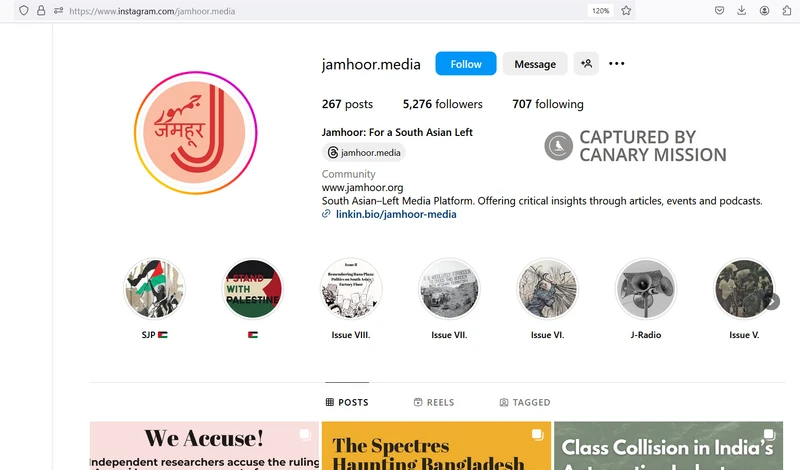Image resolution: width=800 pixels, height=470 pixels.
Task: Click the Jamhoor: For a South Asian Left name
Action: coord(397,132)
